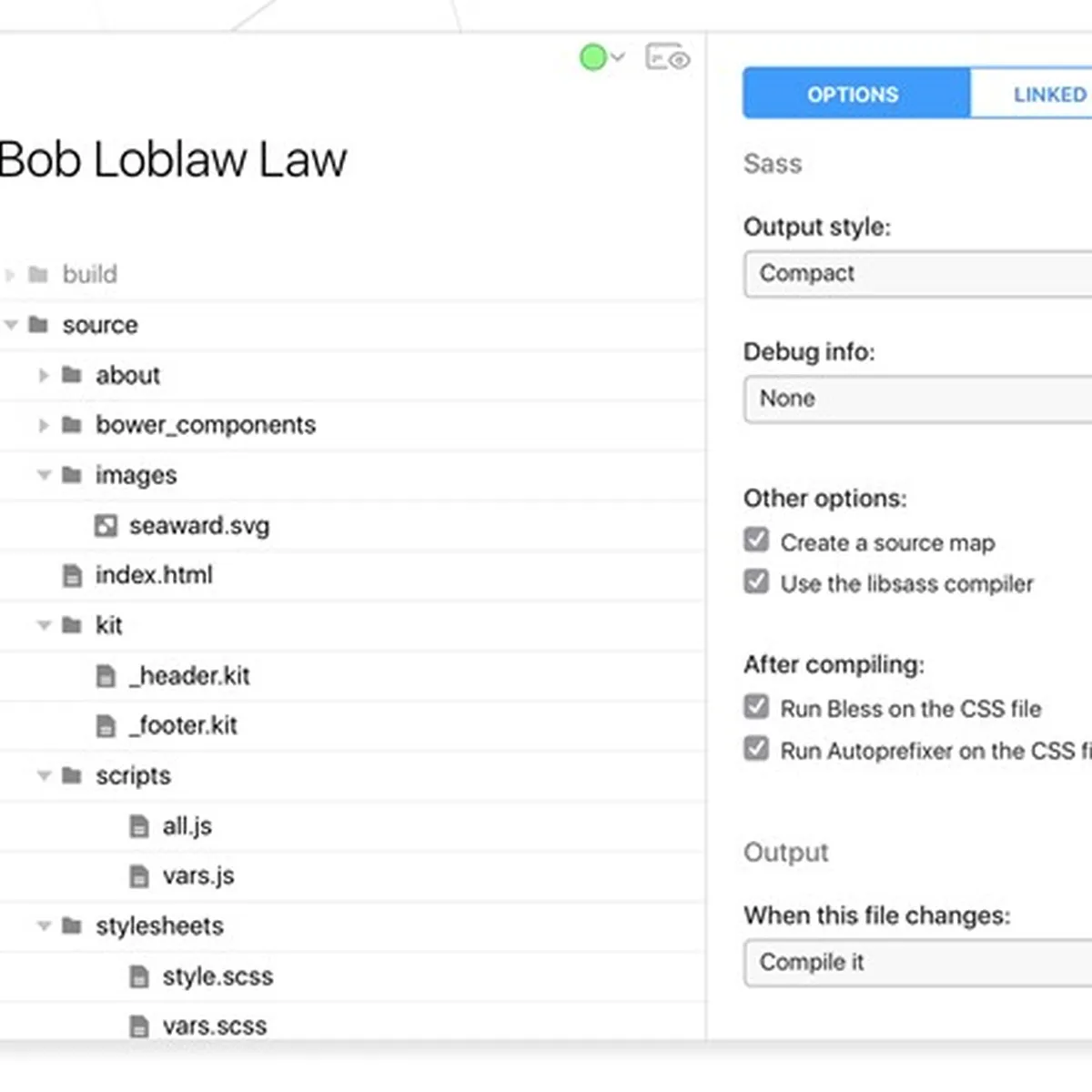Click the scripts folder icon

point(72,775)
